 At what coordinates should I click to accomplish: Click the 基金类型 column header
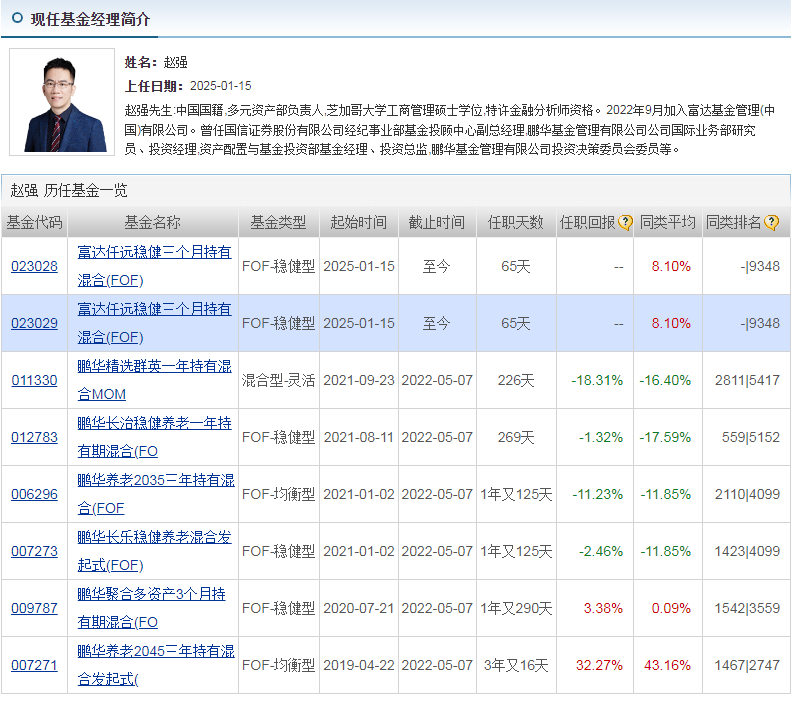coord(278,222)
